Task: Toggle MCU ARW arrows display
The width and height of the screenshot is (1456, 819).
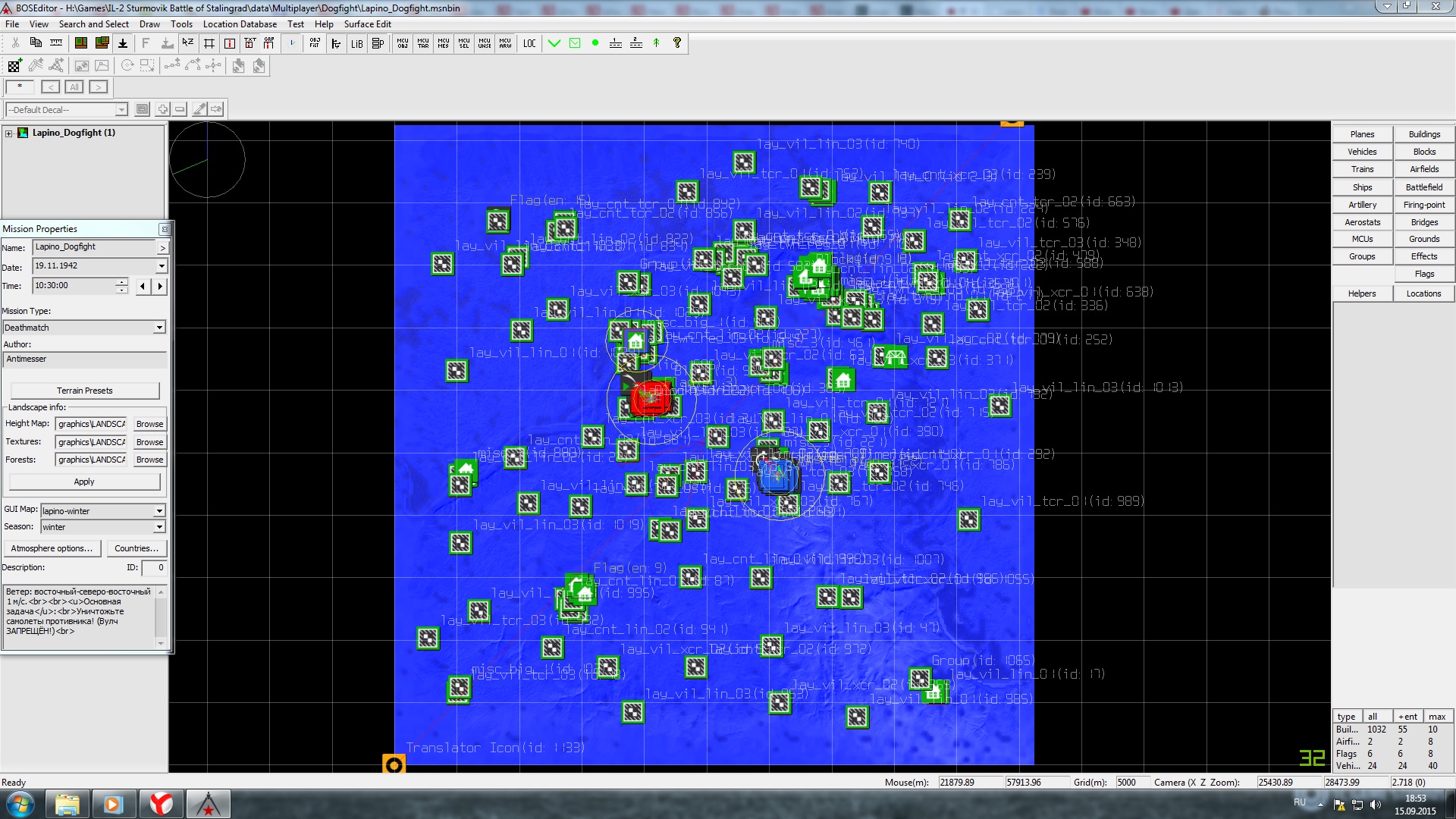Action: click(x=505, y=43)
